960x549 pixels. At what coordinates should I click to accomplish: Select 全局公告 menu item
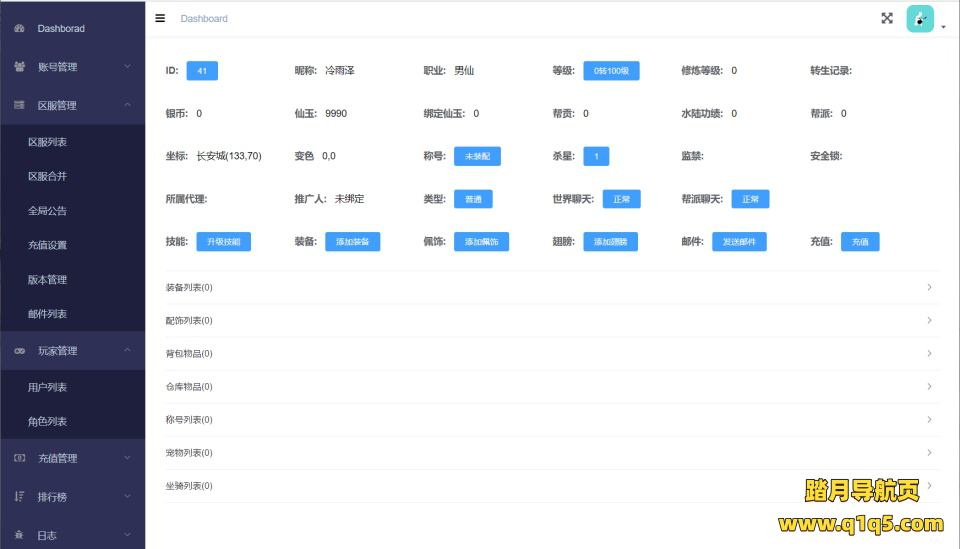[x=48, y=211]
